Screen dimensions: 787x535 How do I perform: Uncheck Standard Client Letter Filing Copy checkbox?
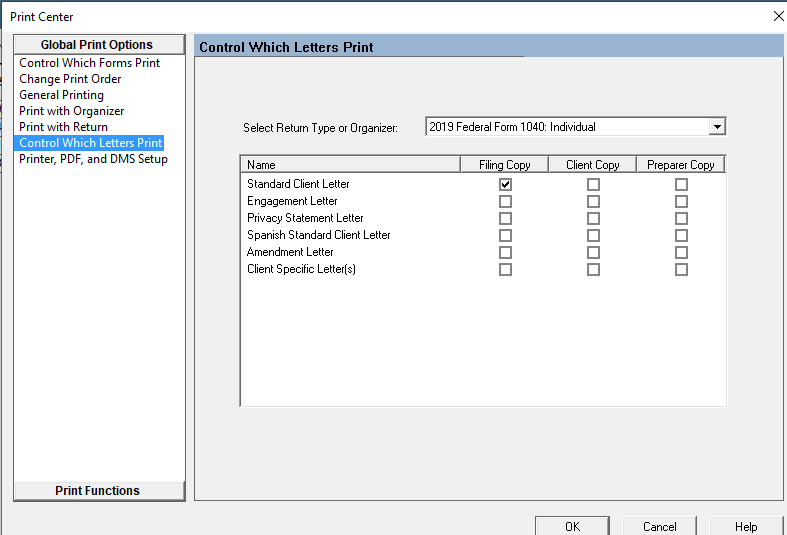point(505,184)
